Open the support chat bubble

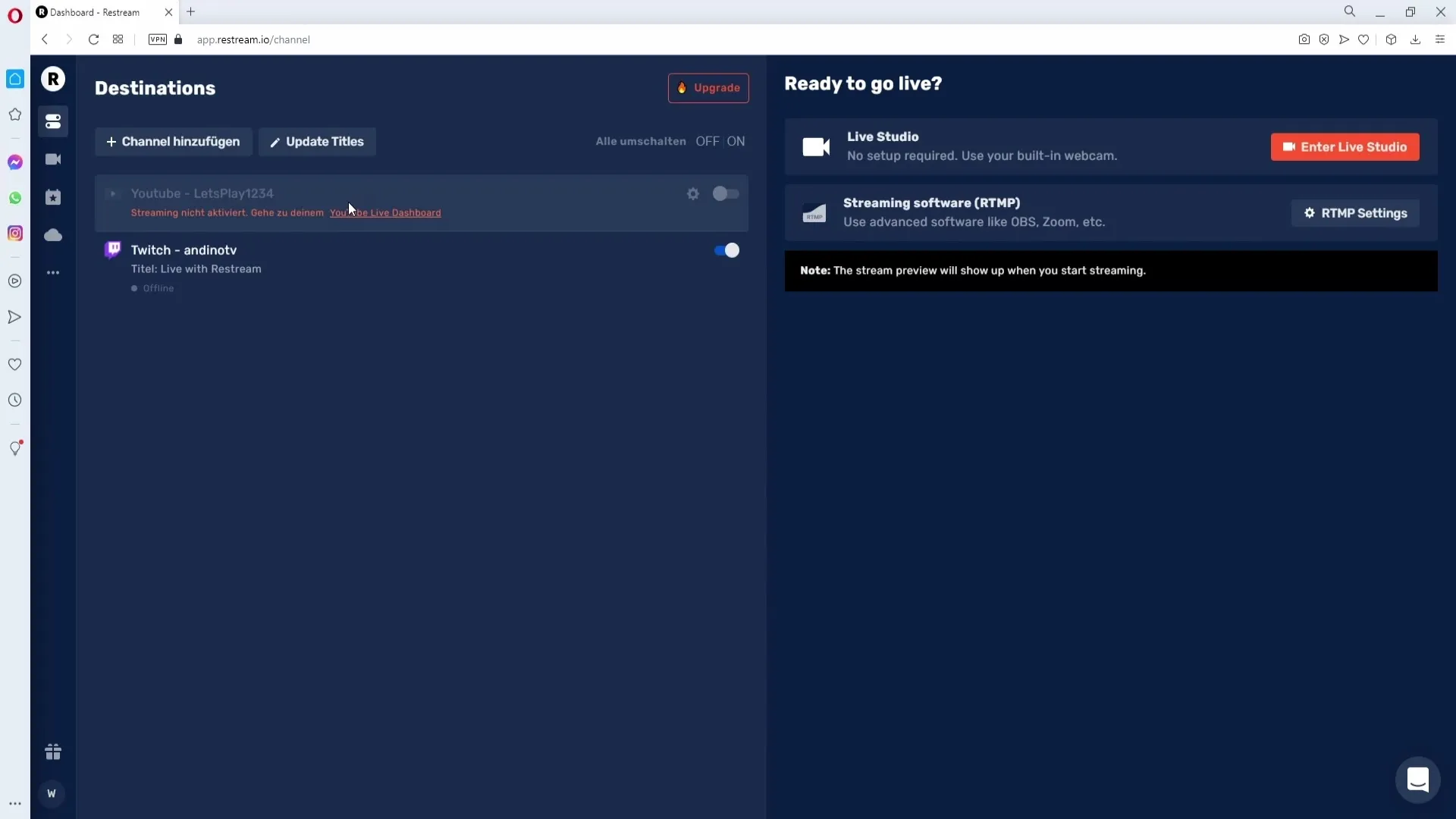(1417, 780)
